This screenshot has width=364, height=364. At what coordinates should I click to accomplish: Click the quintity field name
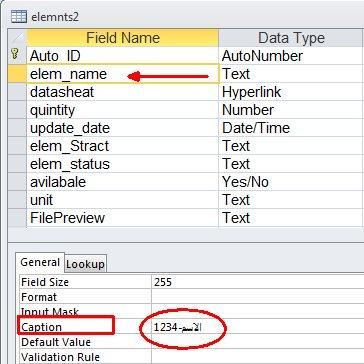tap(52, 110)
